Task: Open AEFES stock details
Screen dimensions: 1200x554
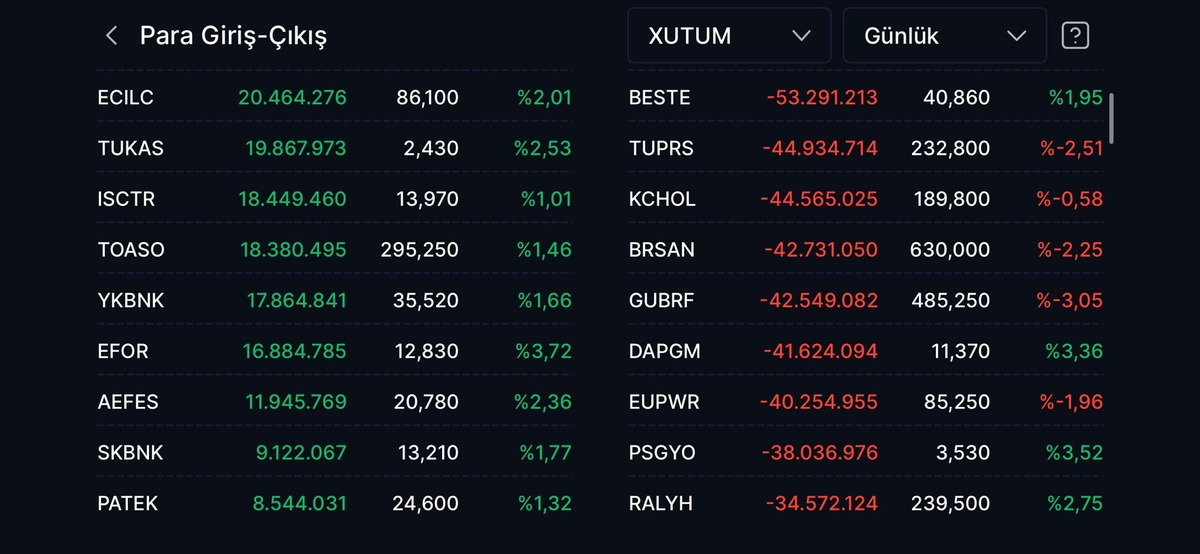Action: pyautogui.click(x=335, y=402)
